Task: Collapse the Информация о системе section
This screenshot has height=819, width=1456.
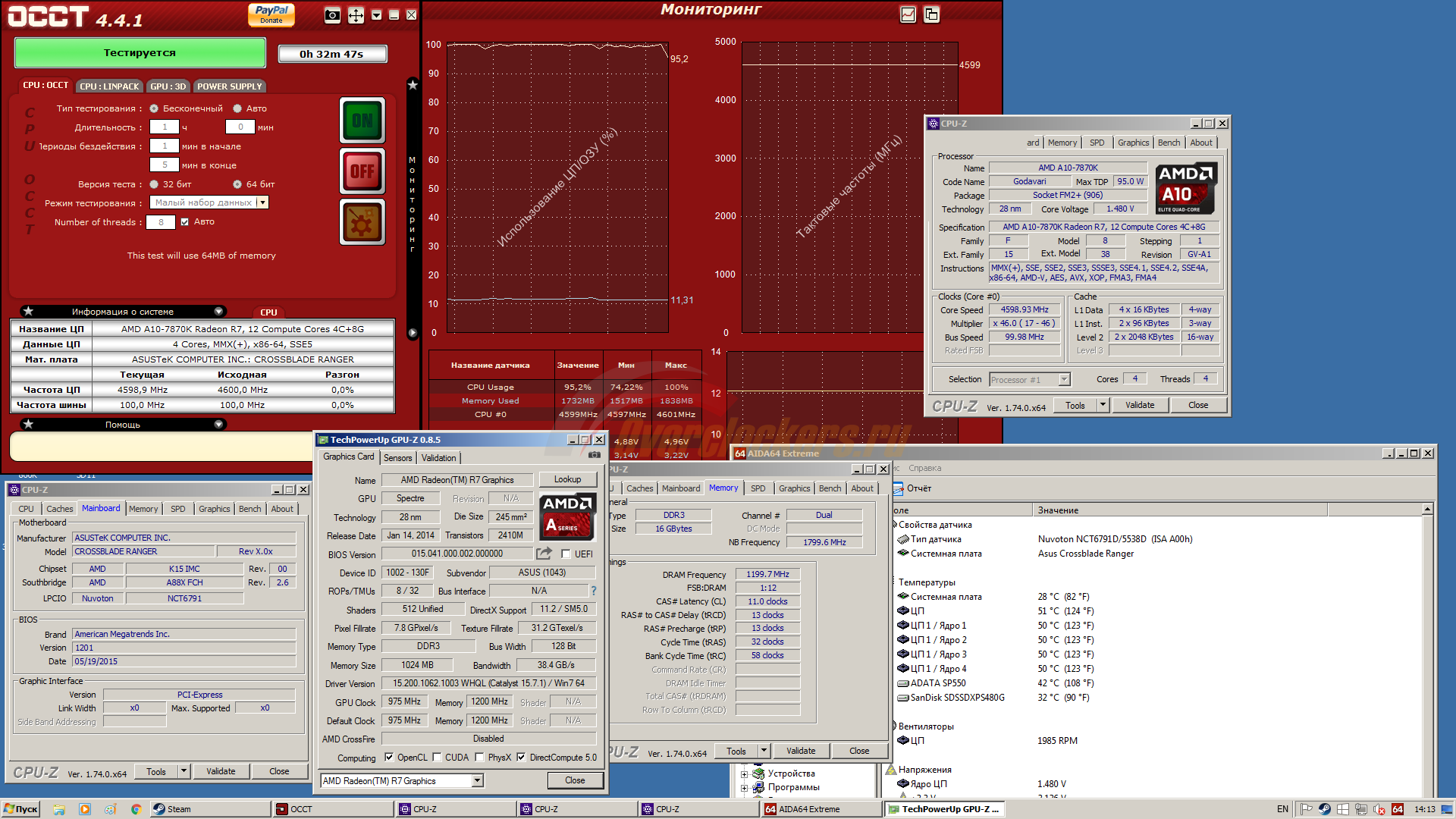Action: (x=218, y=312)
